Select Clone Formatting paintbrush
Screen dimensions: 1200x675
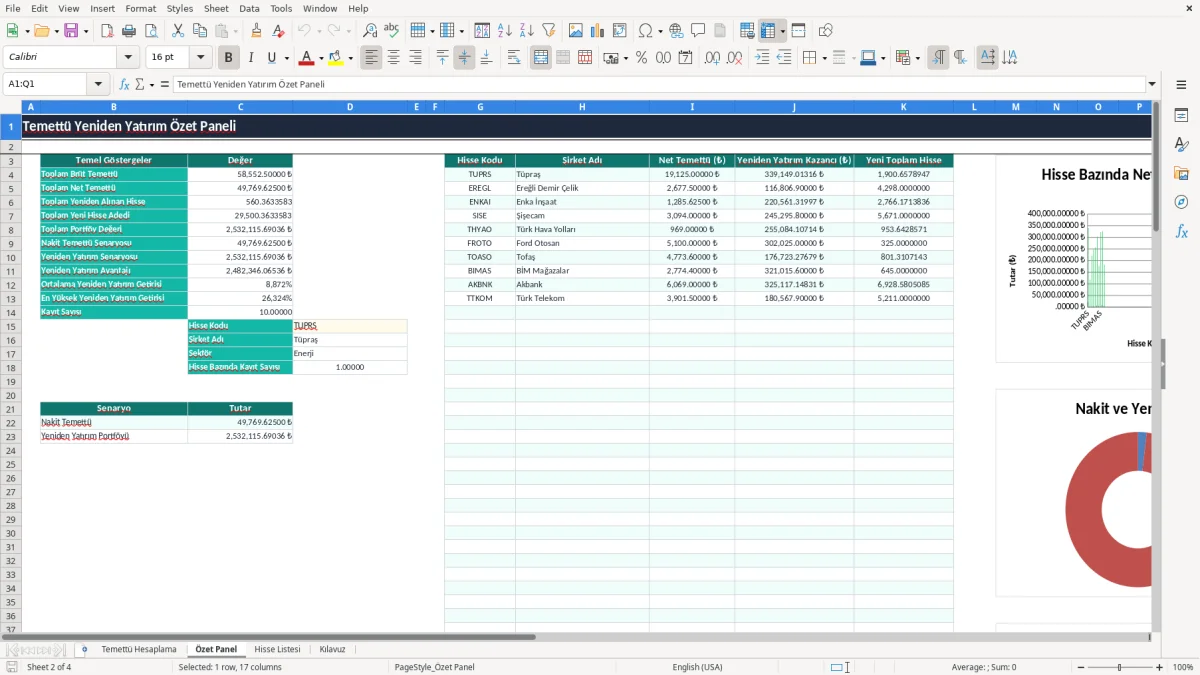pyautogui.click(x=256, y=31)
